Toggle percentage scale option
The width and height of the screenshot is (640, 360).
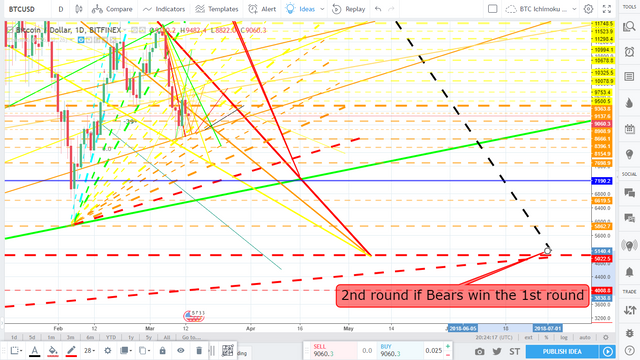[x=546, y=337]
